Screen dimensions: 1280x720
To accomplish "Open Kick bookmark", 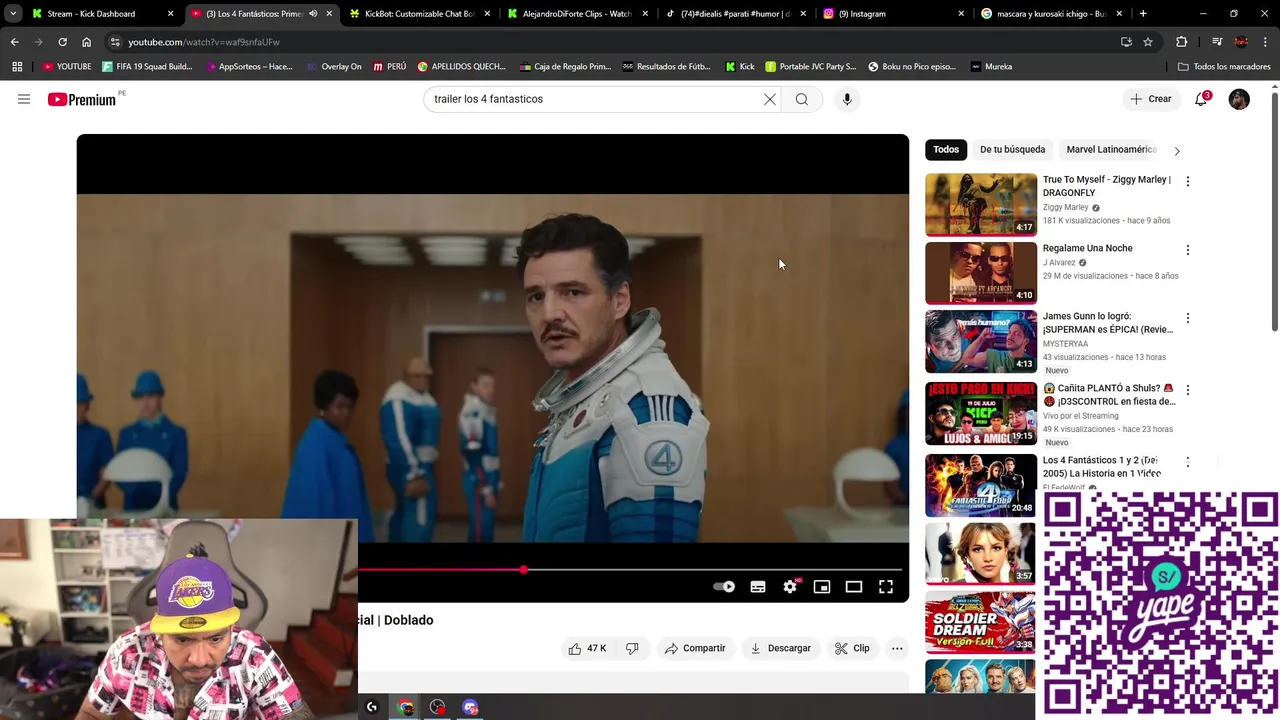I will pyautogui.click(x=740, y=67).
